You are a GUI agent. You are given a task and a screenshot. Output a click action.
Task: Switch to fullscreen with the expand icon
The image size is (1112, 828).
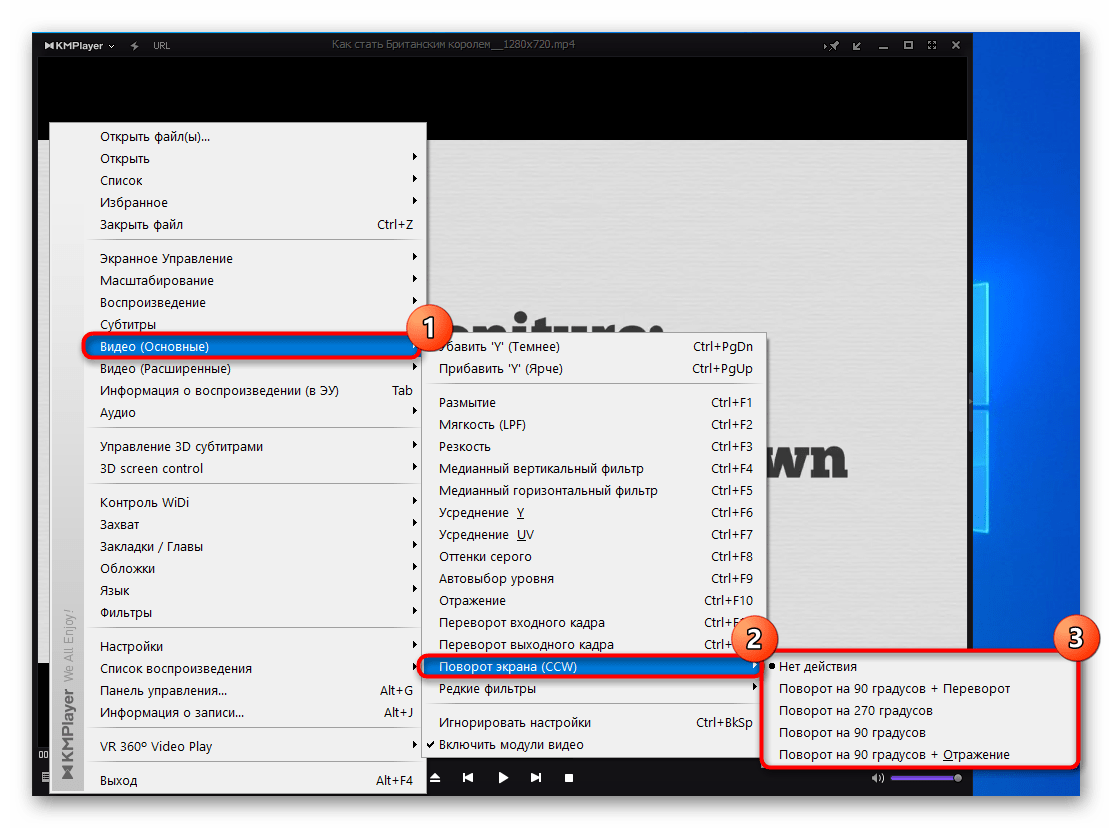click(932, 45)
